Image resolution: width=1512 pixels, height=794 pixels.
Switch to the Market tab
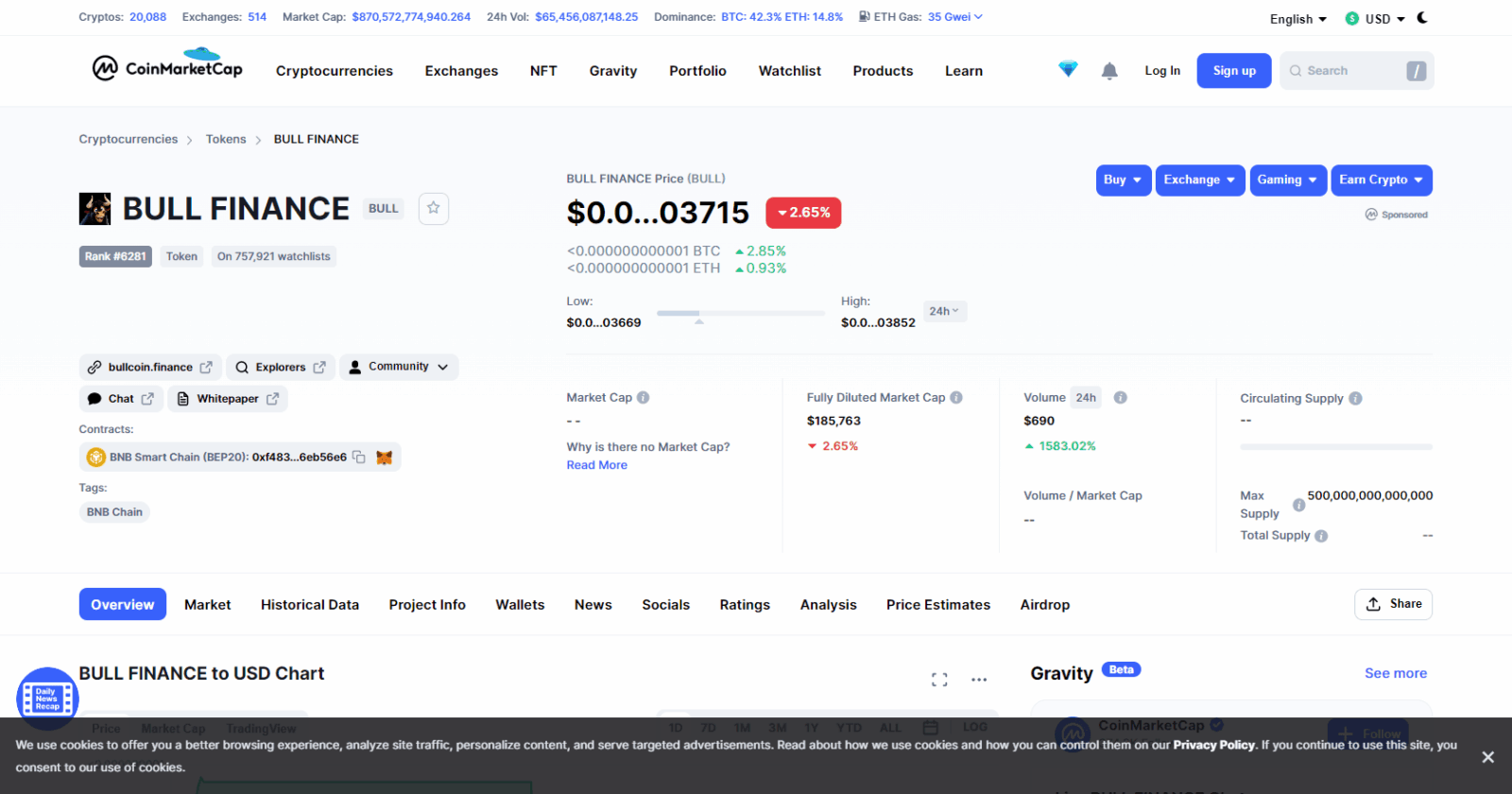(x=208, y=605)
